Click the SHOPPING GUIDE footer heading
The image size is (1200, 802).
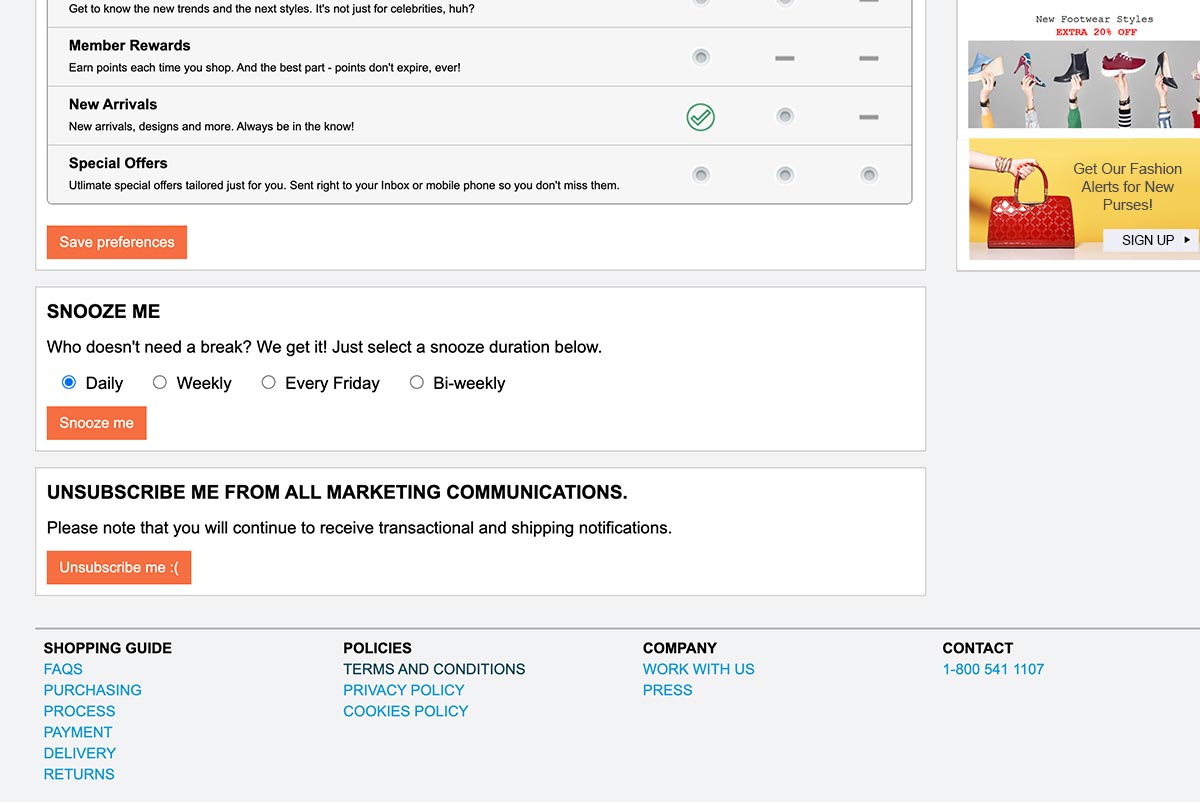[108, 648]
